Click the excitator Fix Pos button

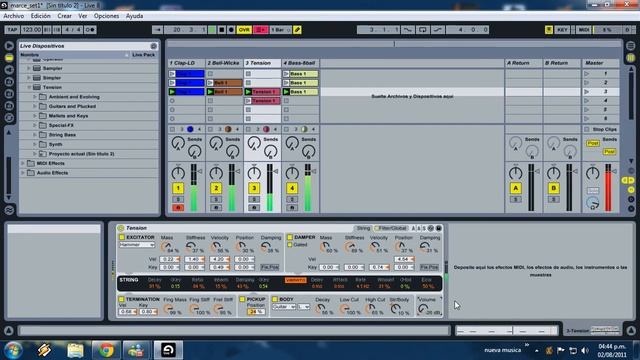tap(270, 267)
